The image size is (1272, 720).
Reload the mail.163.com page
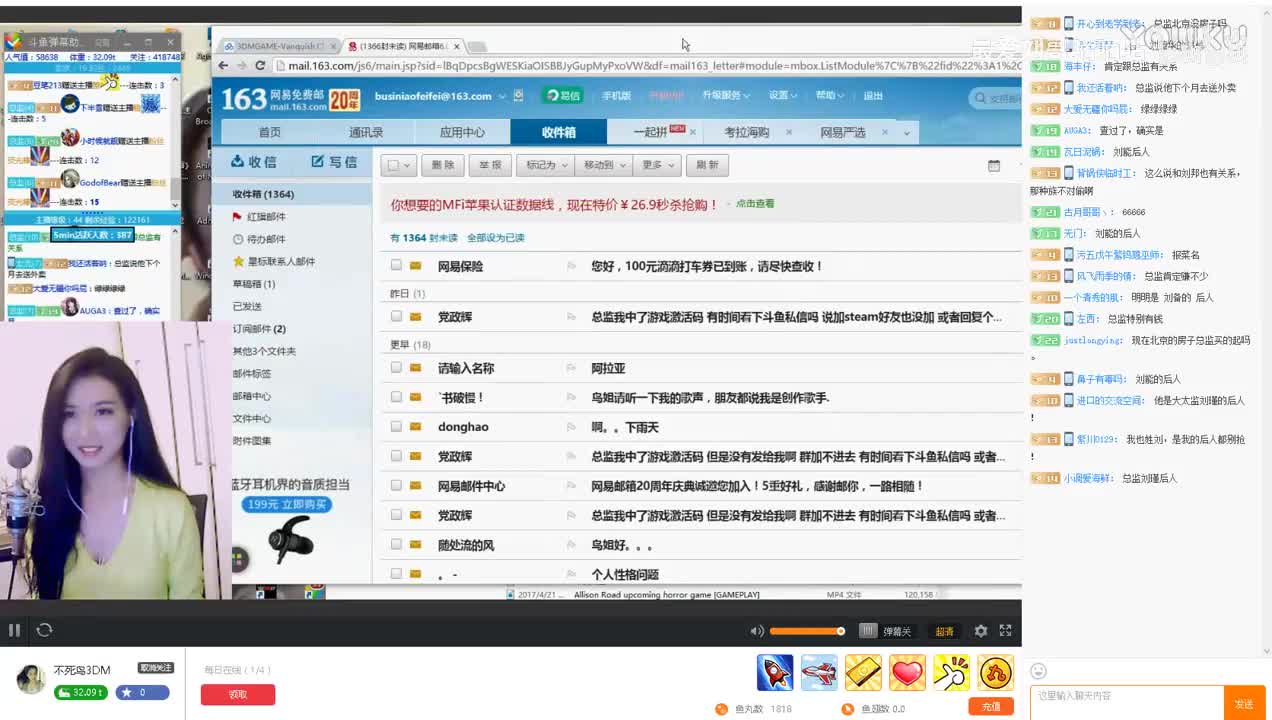260,66
